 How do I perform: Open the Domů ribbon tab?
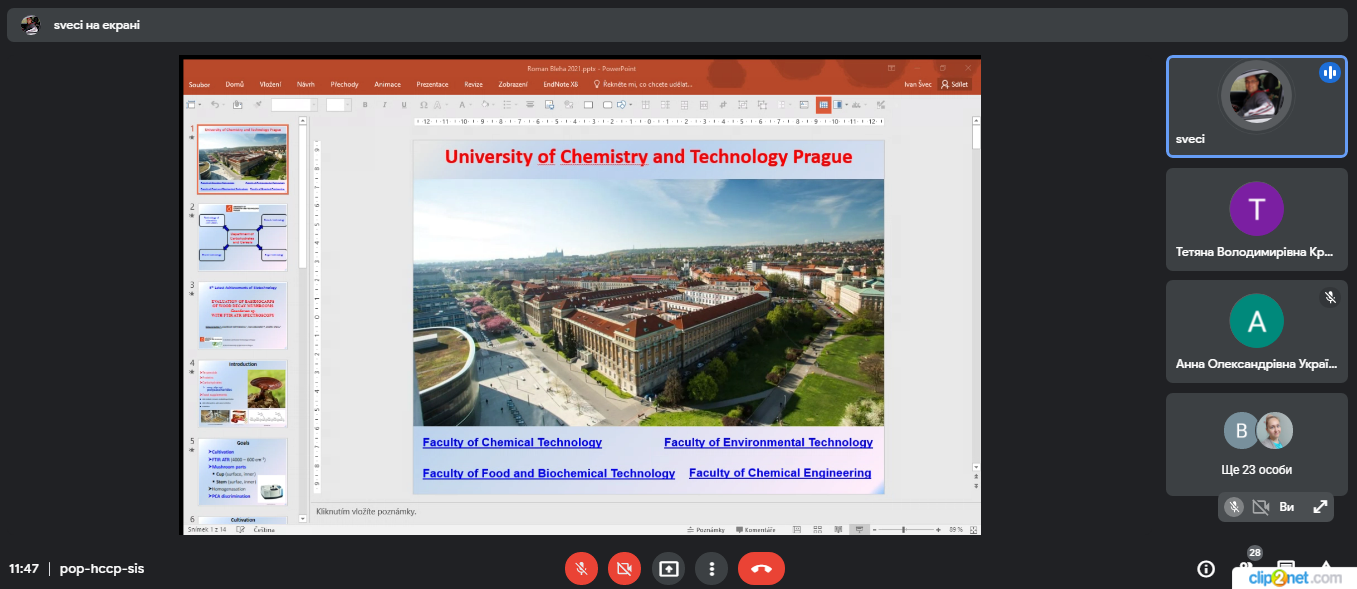(x=235, y=84)
